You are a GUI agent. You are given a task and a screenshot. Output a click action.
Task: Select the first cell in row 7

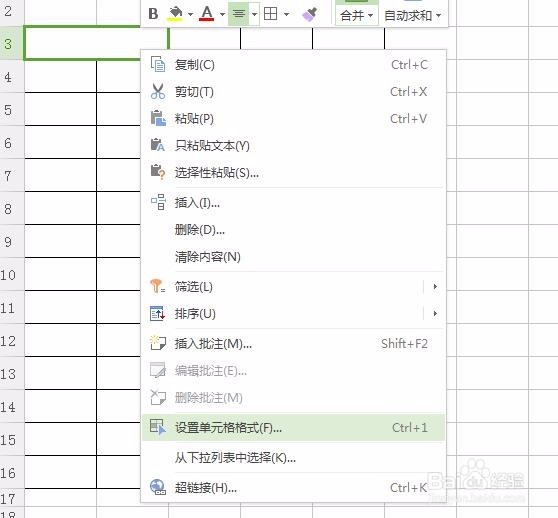(x=60, y=175)
